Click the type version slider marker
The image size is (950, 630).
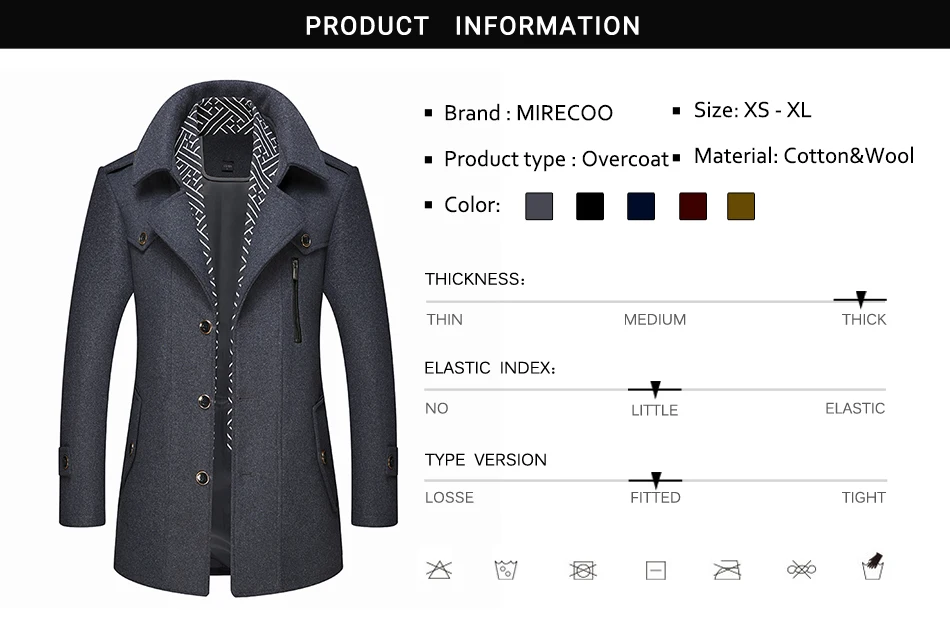pos(656,480)
